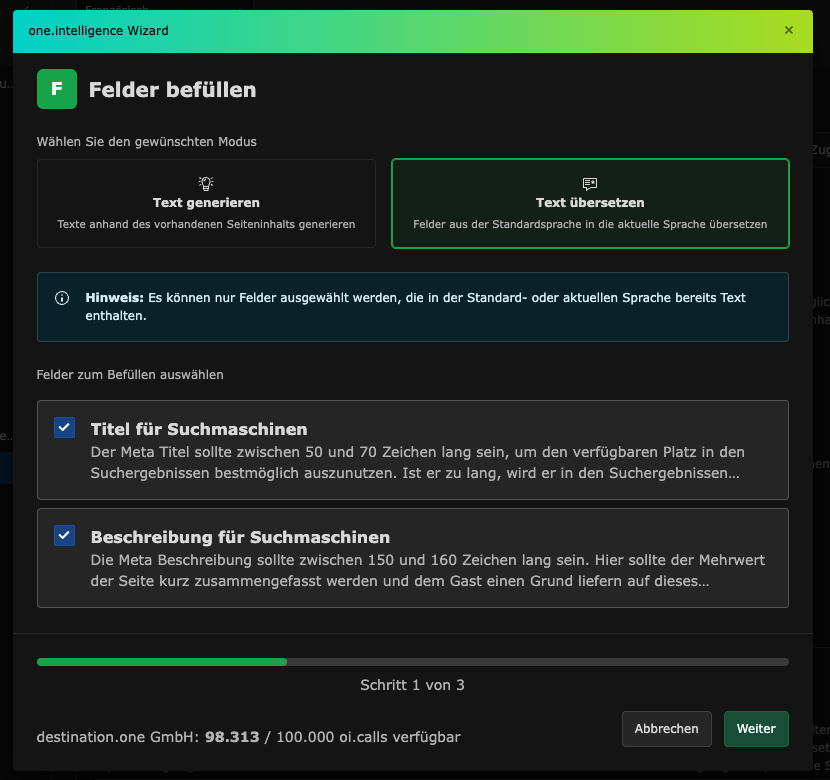
Task: Click the Felder zum Befüllen auswählen label
Action: (x=130, y=375)
